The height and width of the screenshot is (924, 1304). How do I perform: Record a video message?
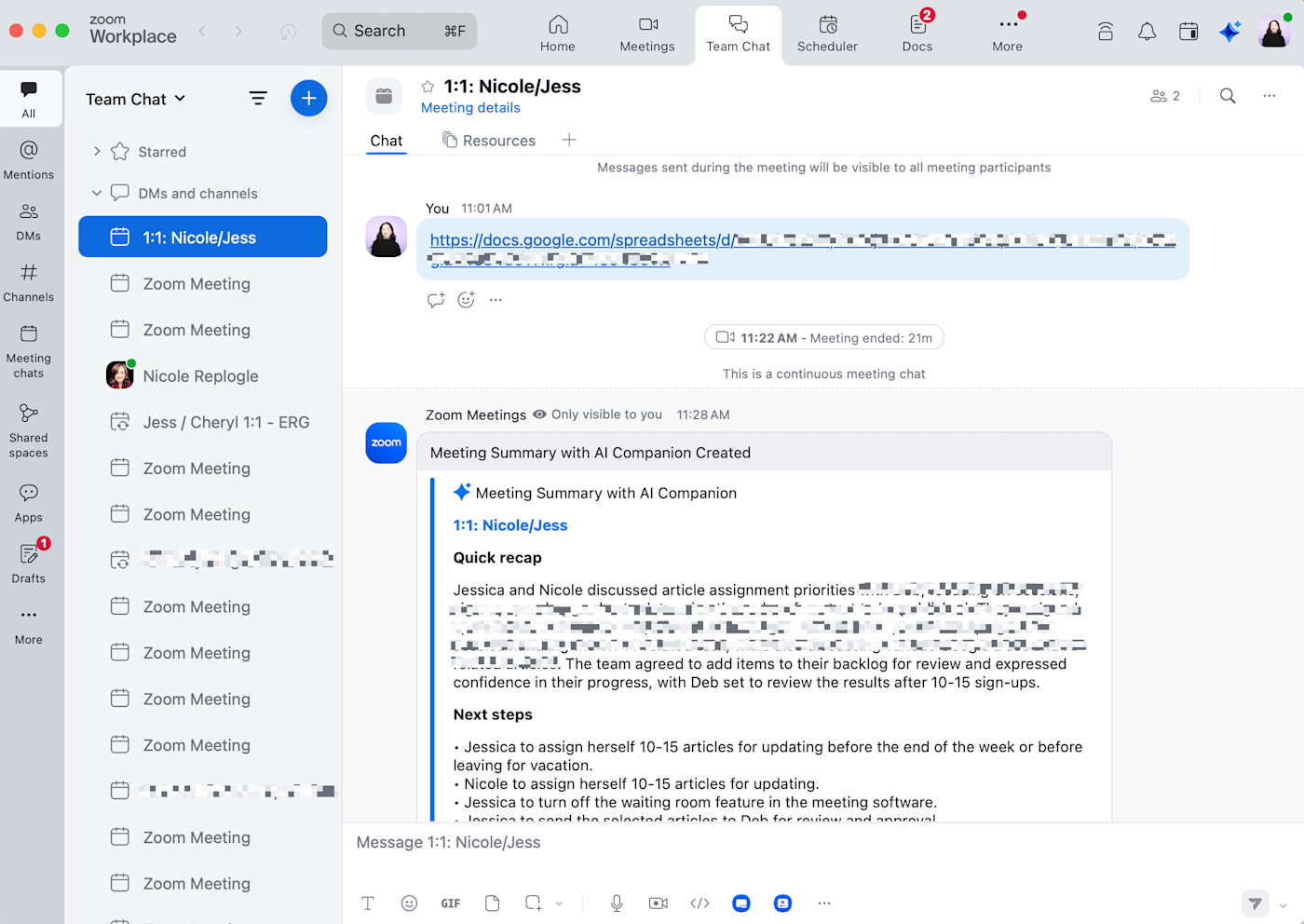[x=659, y=903]
